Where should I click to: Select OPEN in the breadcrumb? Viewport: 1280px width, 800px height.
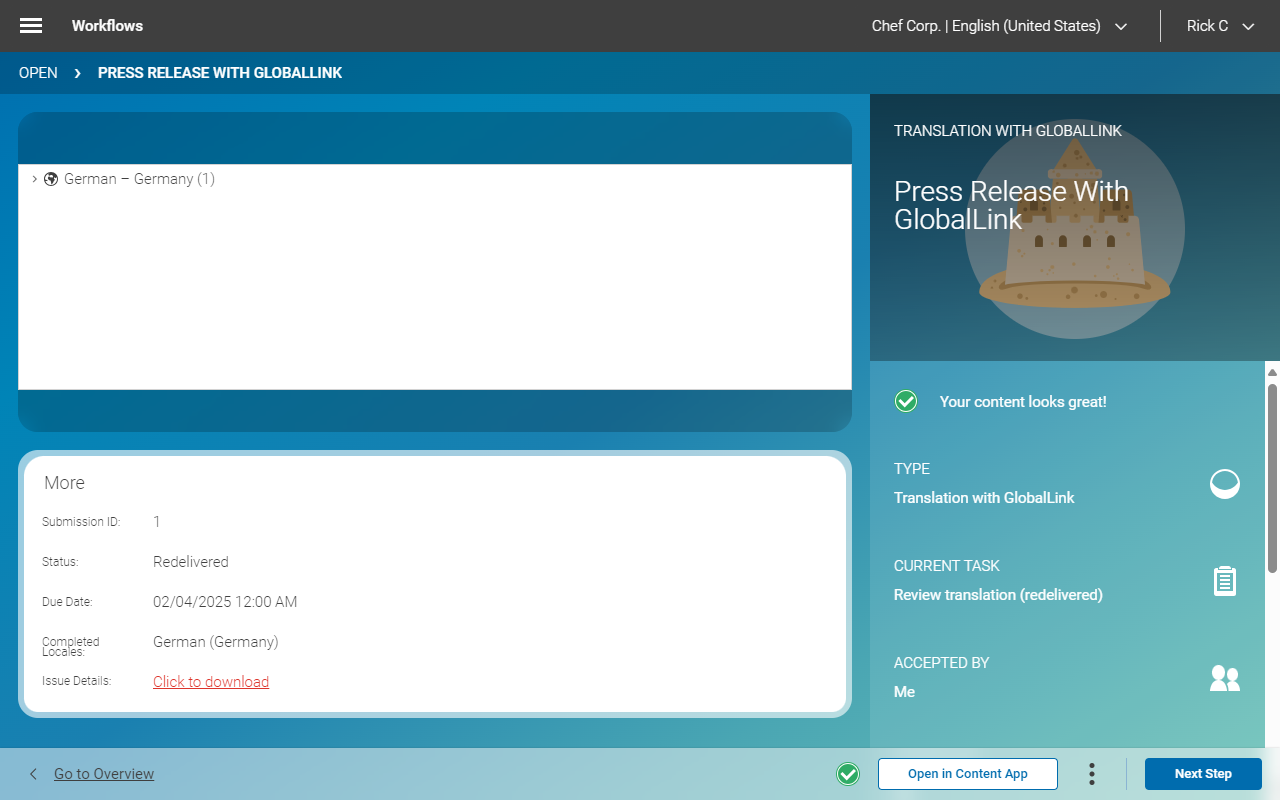[x=38, y=72]
